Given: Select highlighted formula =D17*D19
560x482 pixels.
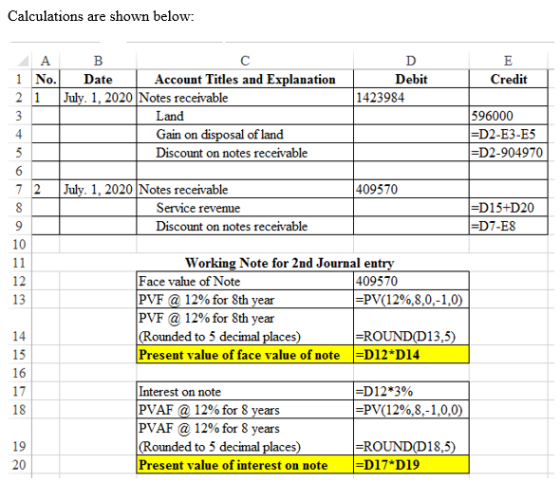Looking at the screenshot, I should pyautogui.click(x=411, y=465).
